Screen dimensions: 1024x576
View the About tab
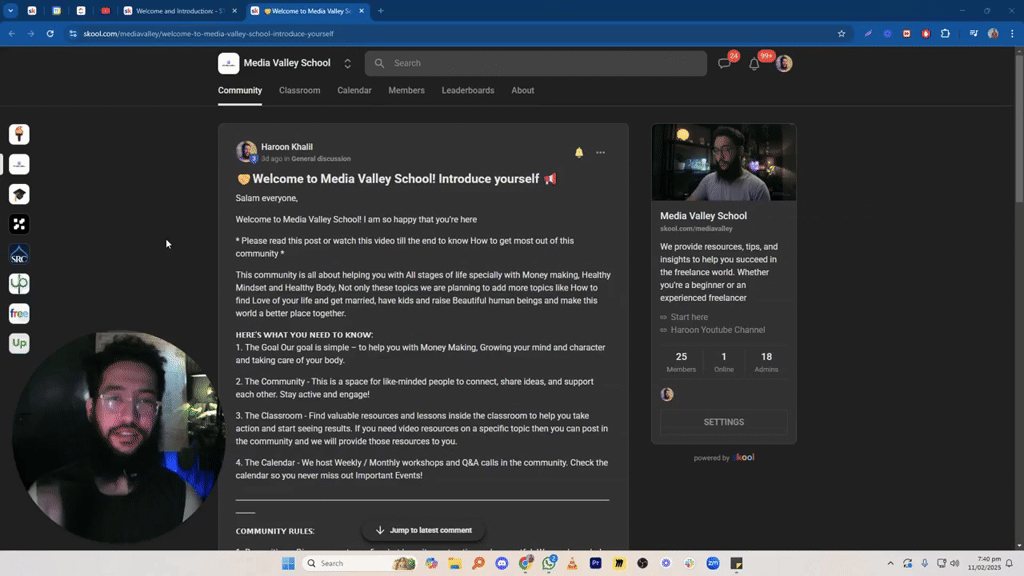522,91
